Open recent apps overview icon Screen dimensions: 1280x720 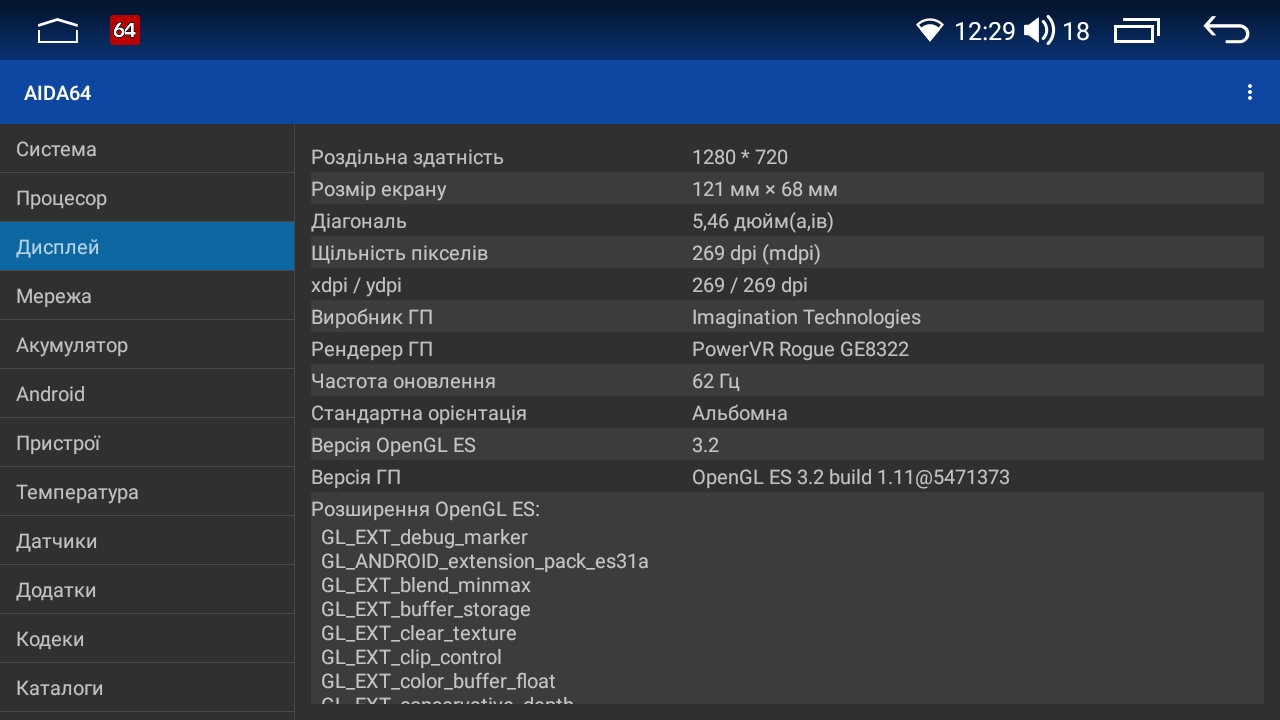click(x=1137, y=31)
